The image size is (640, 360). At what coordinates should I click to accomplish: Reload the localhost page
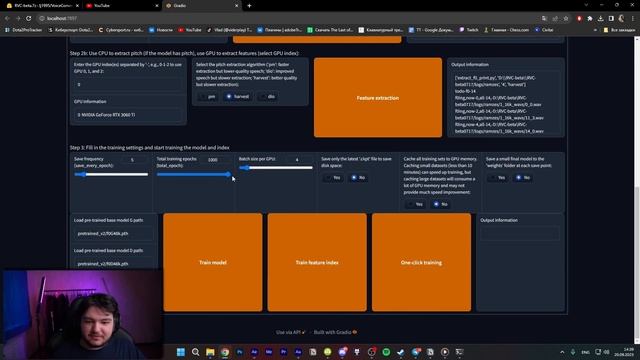[x=29, y=18]
